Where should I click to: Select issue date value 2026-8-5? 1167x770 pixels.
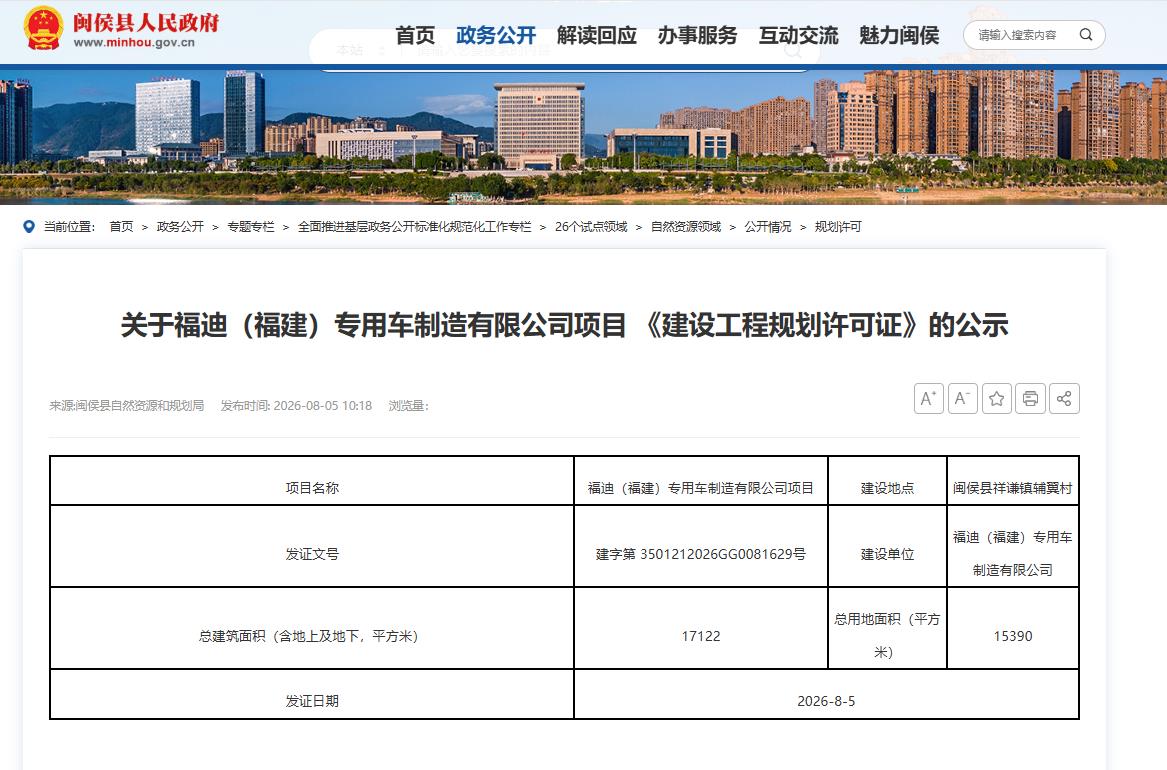[x=826, y=694]
